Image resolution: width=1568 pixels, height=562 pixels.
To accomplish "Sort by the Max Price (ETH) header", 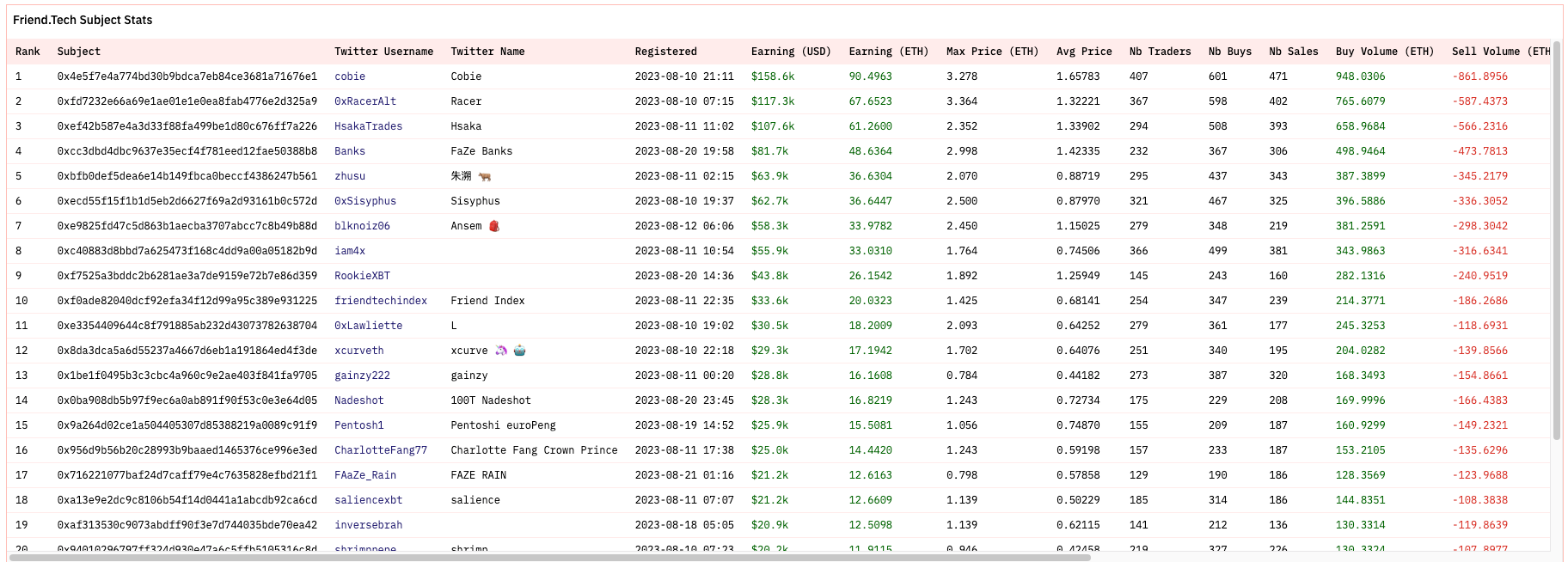I will click(991, 52).
